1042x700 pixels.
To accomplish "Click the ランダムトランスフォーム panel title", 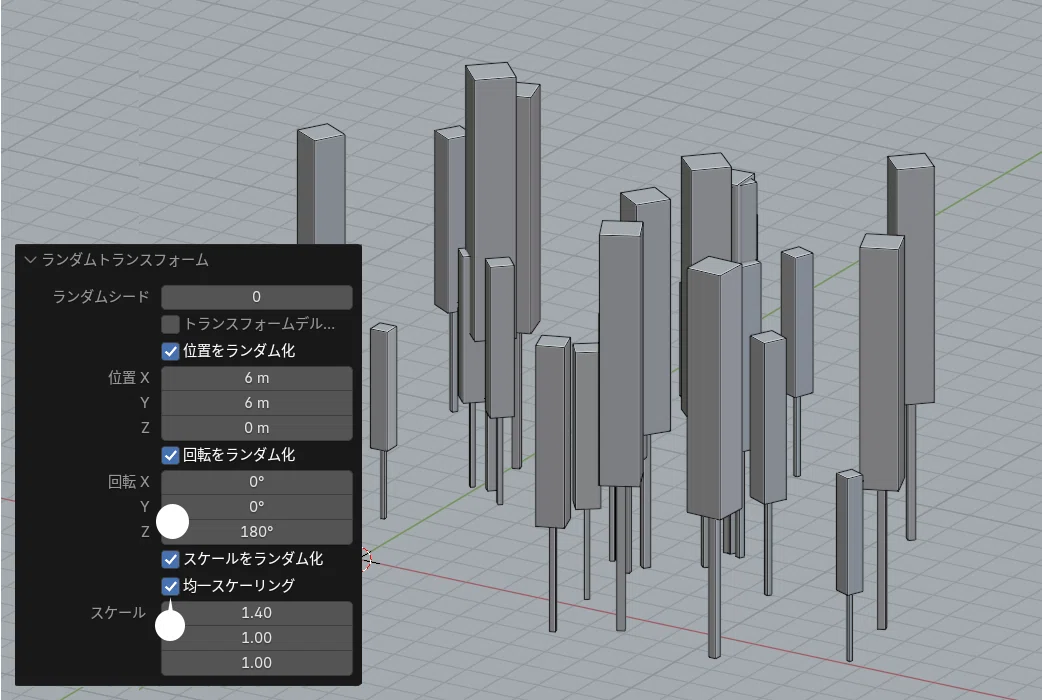I will tap(125, 259).
